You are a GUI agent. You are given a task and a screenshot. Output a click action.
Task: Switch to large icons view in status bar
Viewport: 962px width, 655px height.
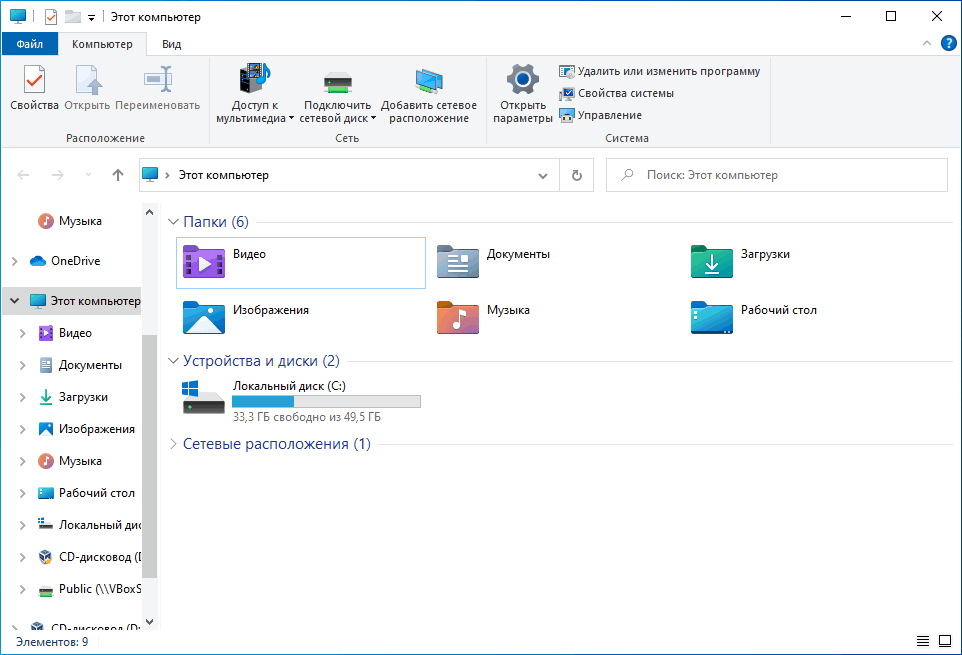[x=945, y=642]
